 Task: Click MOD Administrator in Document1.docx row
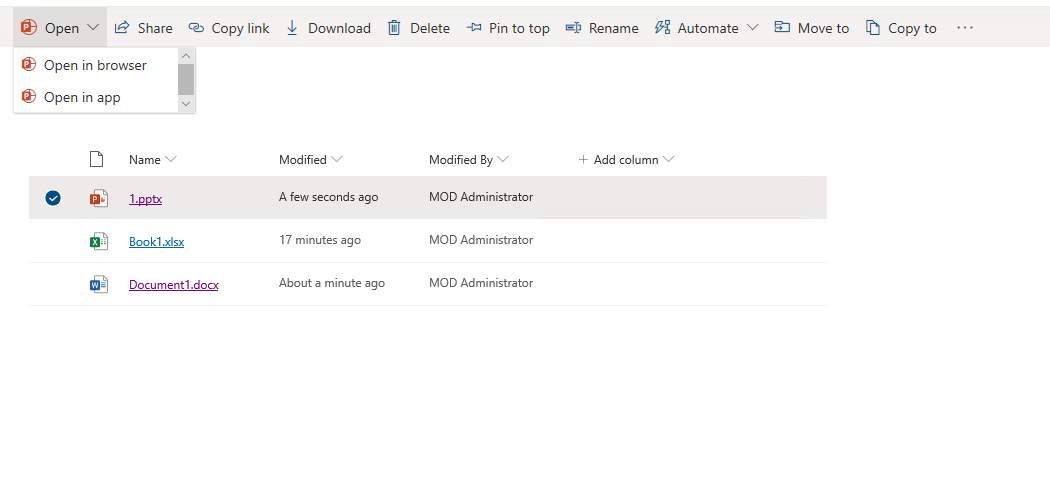click(x=481, y=282)
